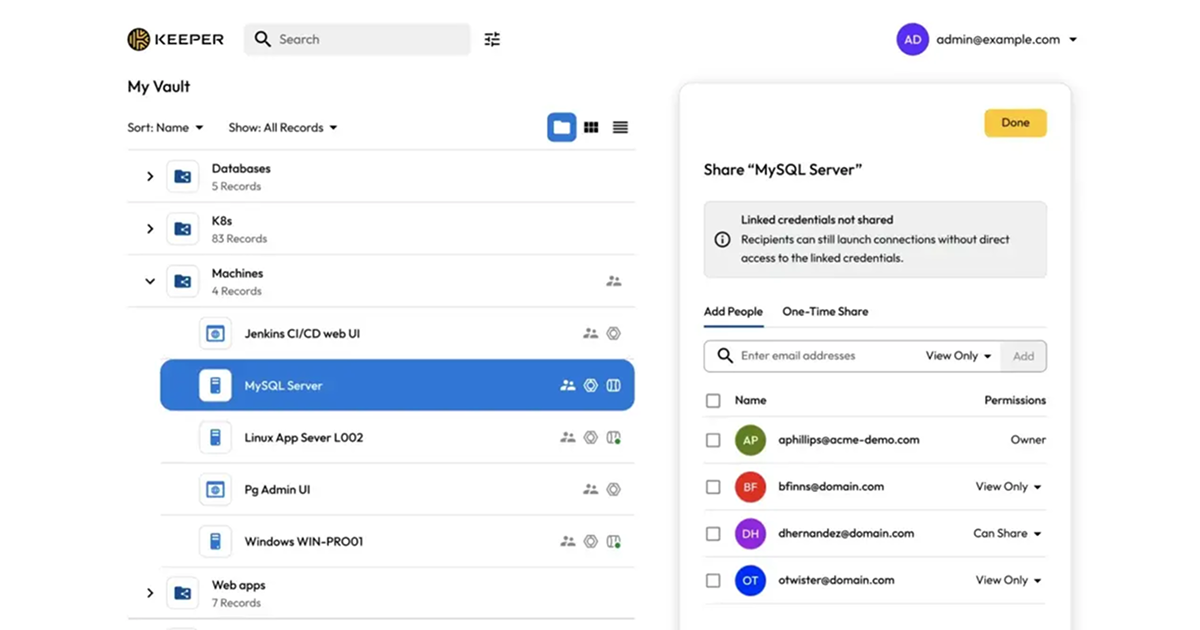Click the My Vault heading
1200x630 pixels.
[x=159, y=87]
